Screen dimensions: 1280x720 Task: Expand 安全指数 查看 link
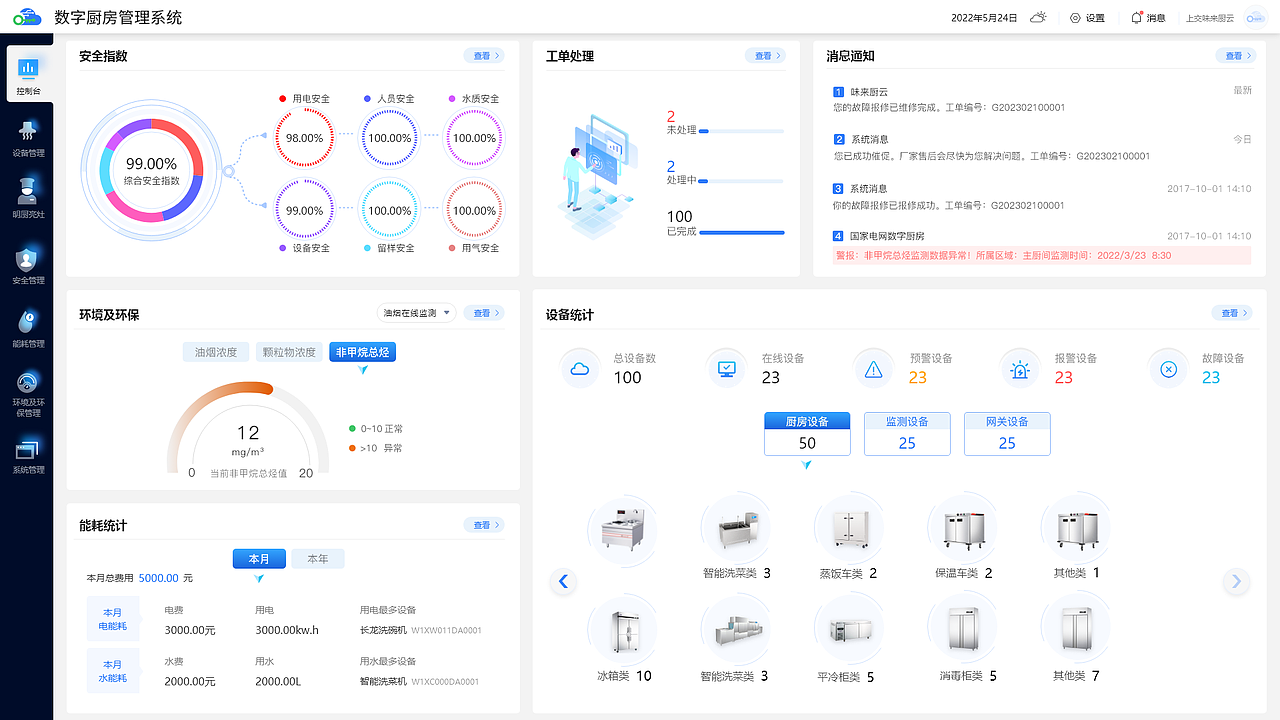click(484, 56)
